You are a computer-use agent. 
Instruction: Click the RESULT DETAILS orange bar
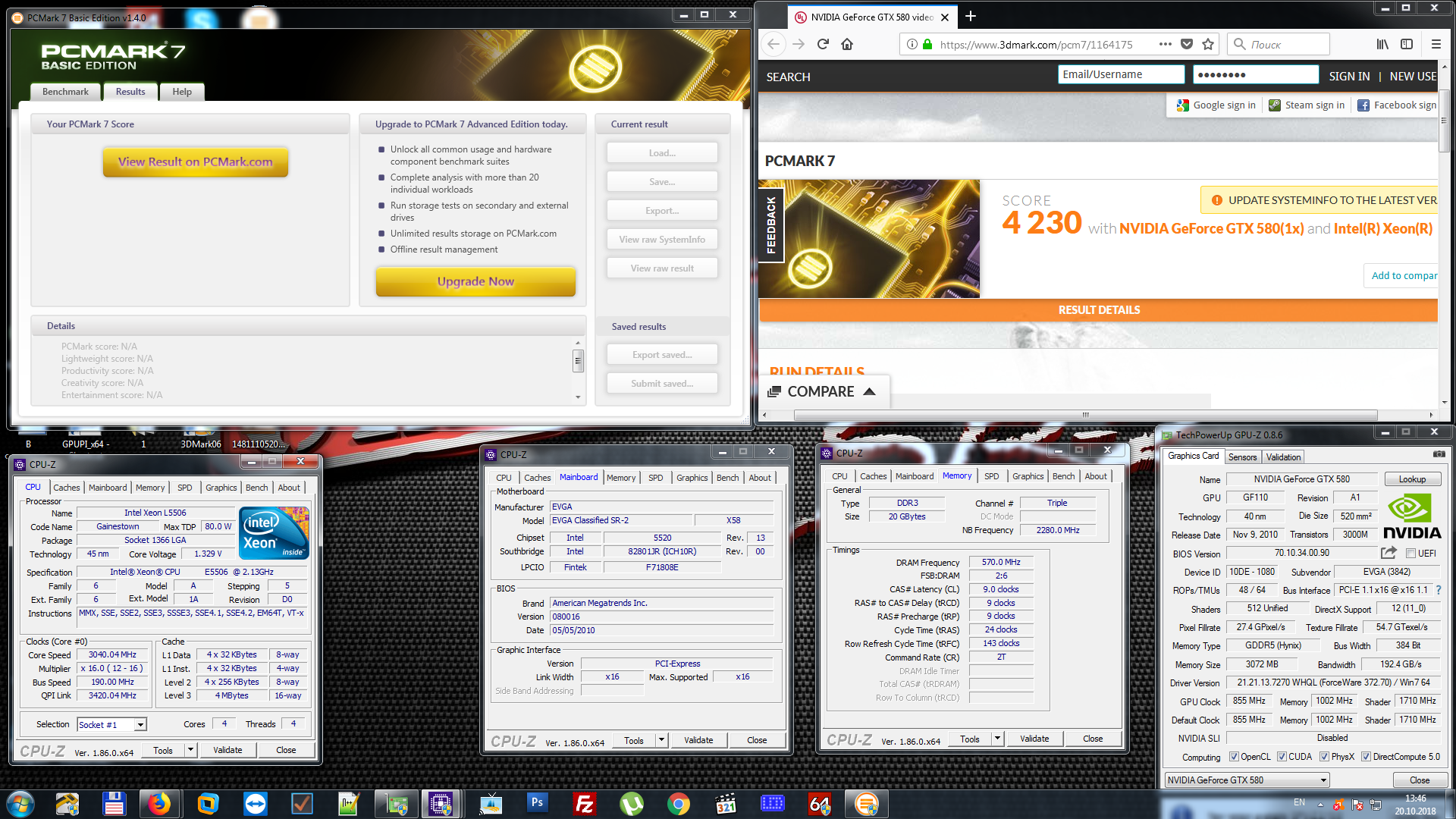(1098, 309)
